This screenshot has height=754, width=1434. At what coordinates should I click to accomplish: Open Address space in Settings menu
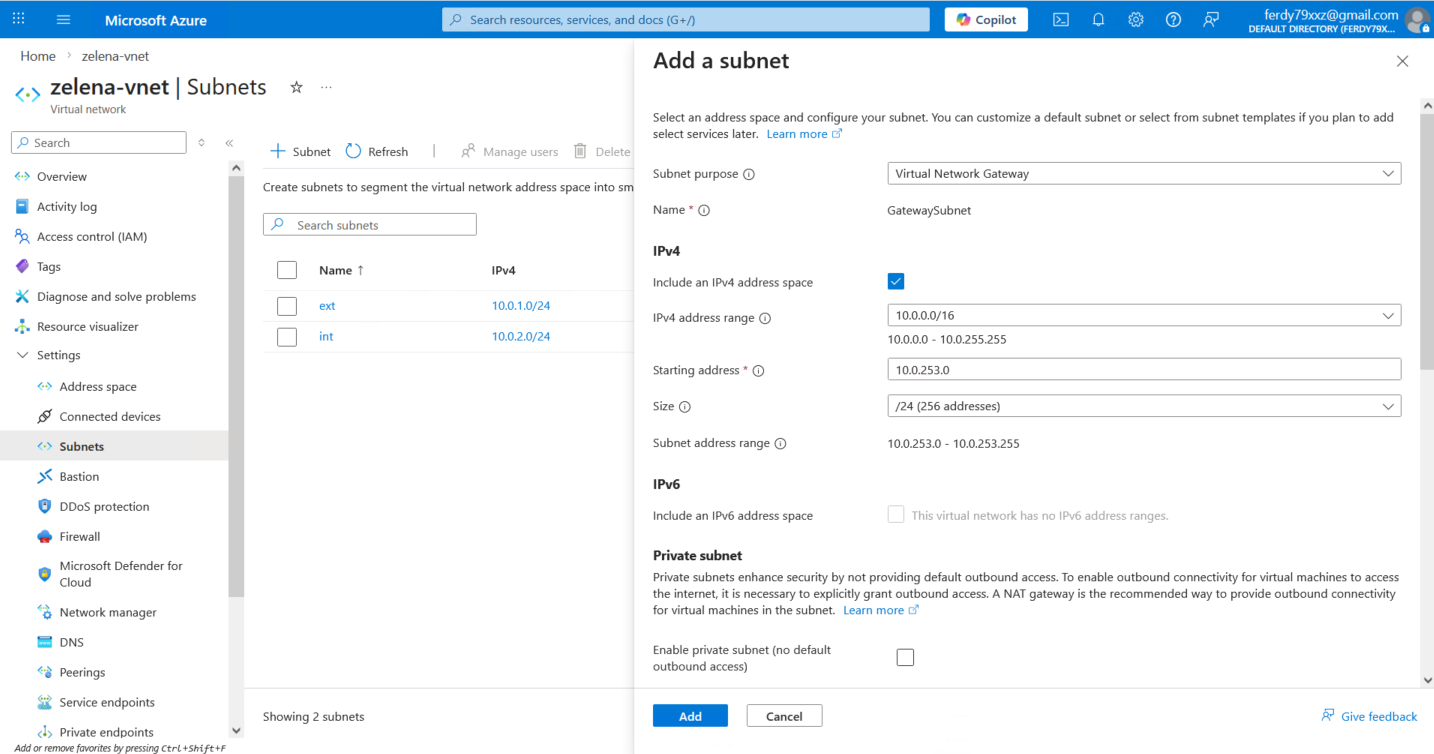pos(98,387)
